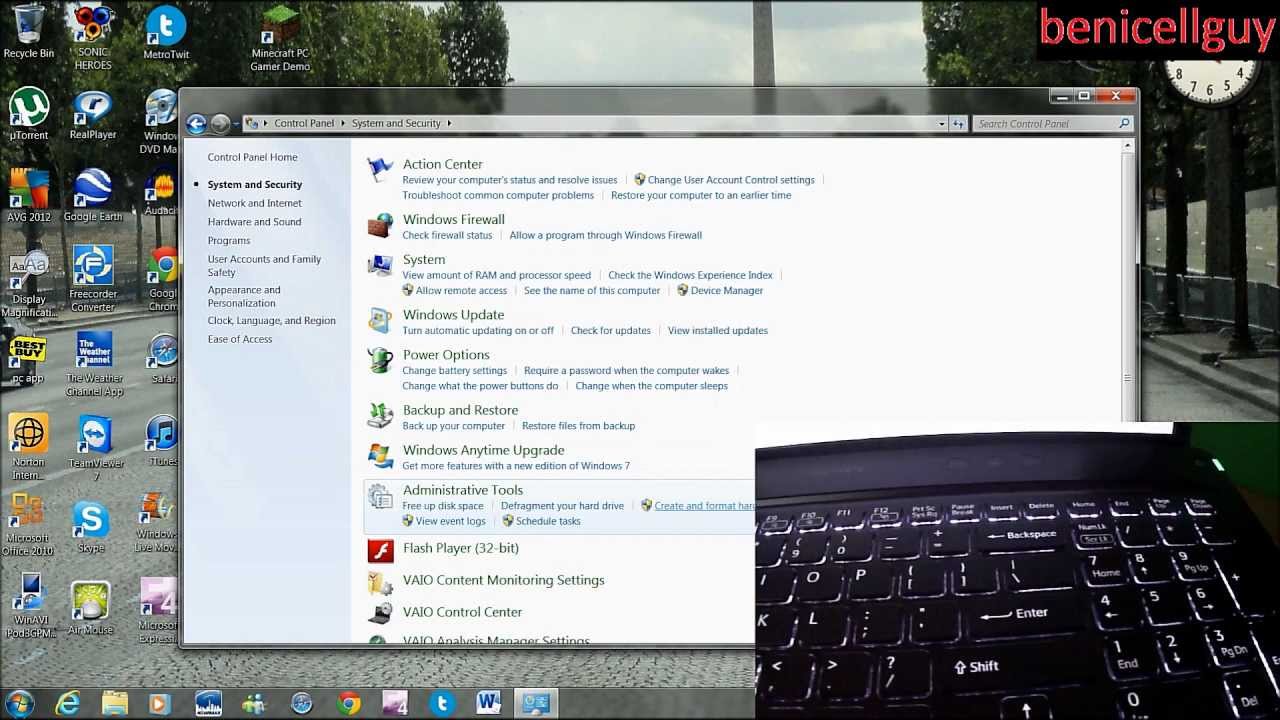The height and width of the screenshot is (720, 1280).
Task: Select Control Panel Home in sidebar
Action: 252,157
